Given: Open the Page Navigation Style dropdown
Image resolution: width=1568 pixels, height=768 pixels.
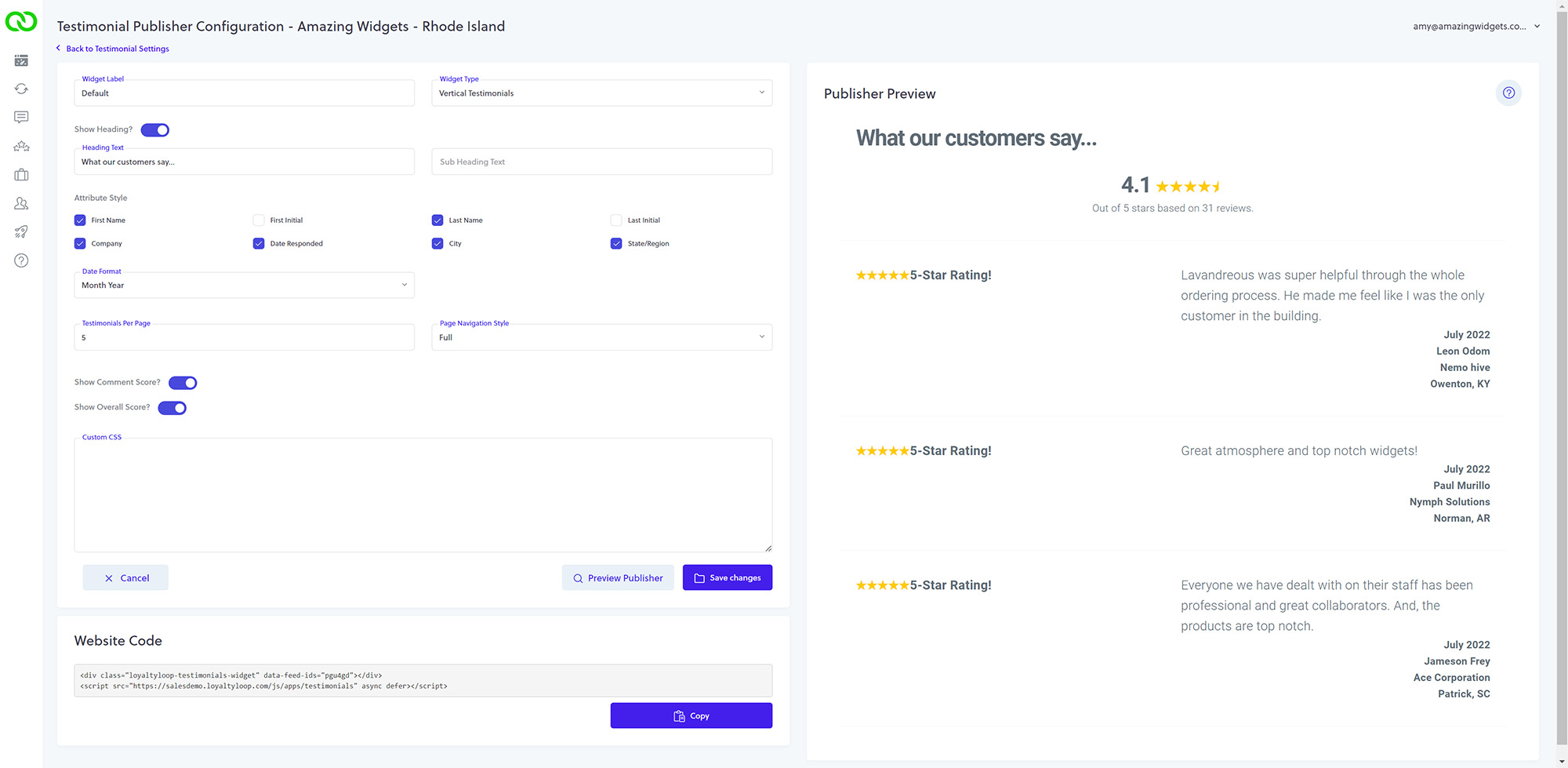Looking at the screenshot, I should pyautogui.click(x=602, y=337).
